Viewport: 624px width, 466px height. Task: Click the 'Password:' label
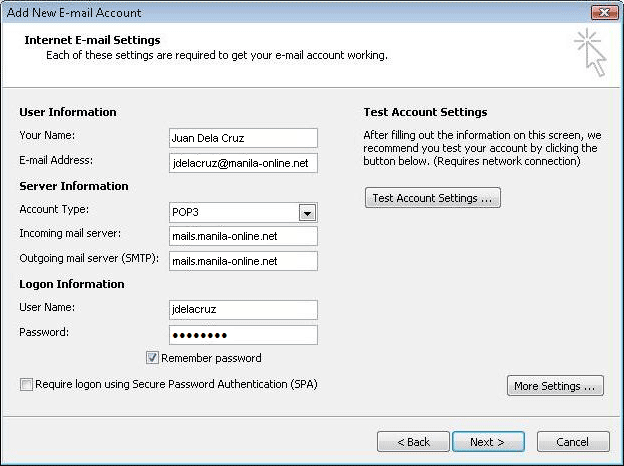pyautogui.click(x=44, y=332)
